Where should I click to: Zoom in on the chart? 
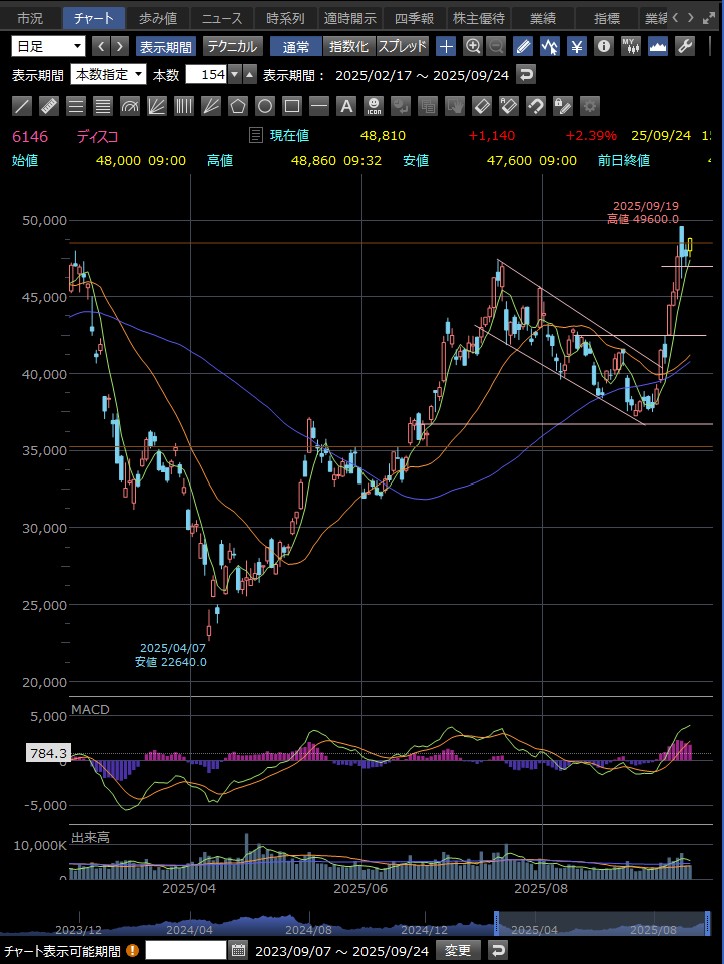coord(473,46)
